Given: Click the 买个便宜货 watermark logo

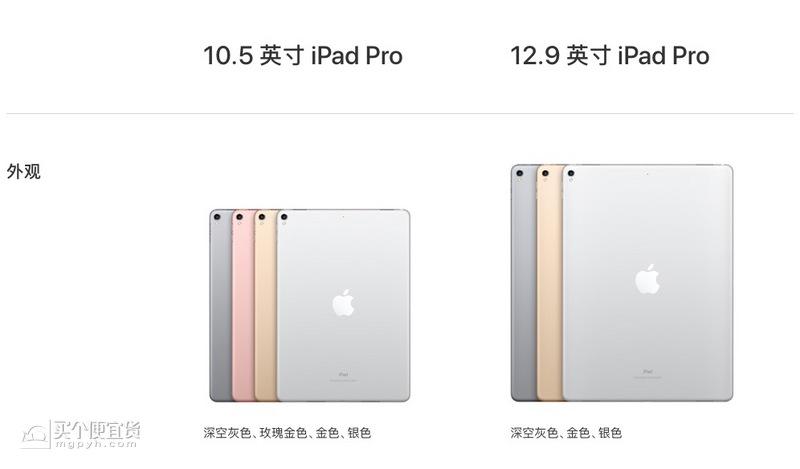Looking at the screenshot, I should pyautogui.click(x=81, y=435).
